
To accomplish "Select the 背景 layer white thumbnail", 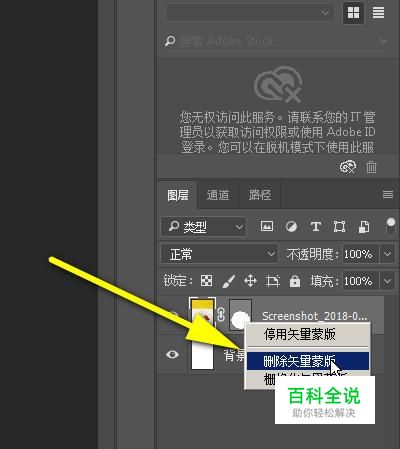I will 202,354.
